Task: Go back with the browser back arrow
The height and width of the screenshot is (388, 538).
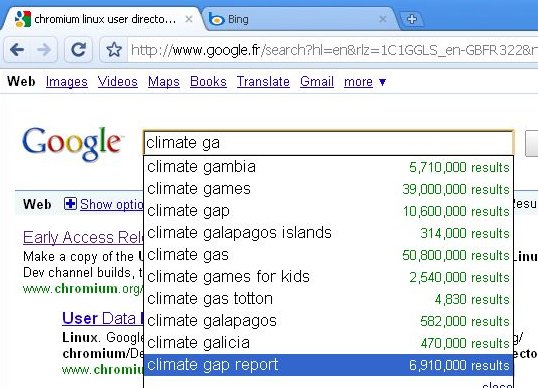Action: [x=17, y=50]
